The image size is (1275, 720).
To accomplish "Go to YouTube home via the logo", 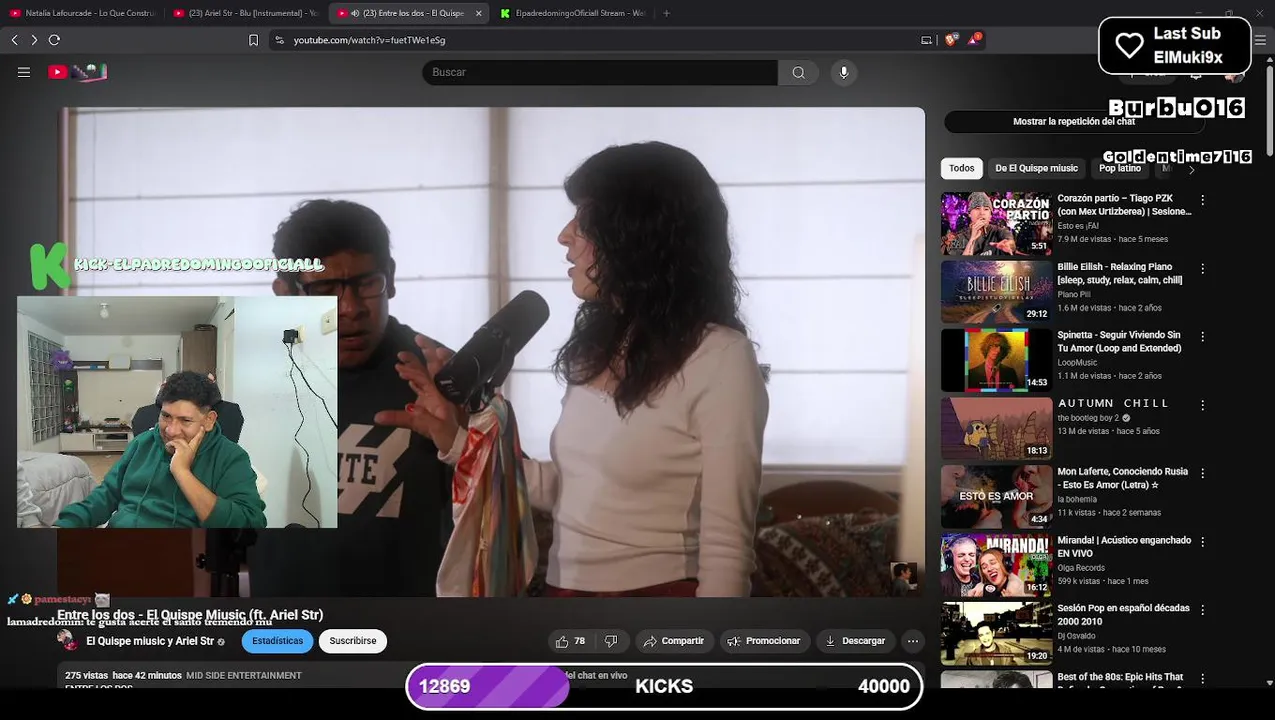I will point(77,72).
